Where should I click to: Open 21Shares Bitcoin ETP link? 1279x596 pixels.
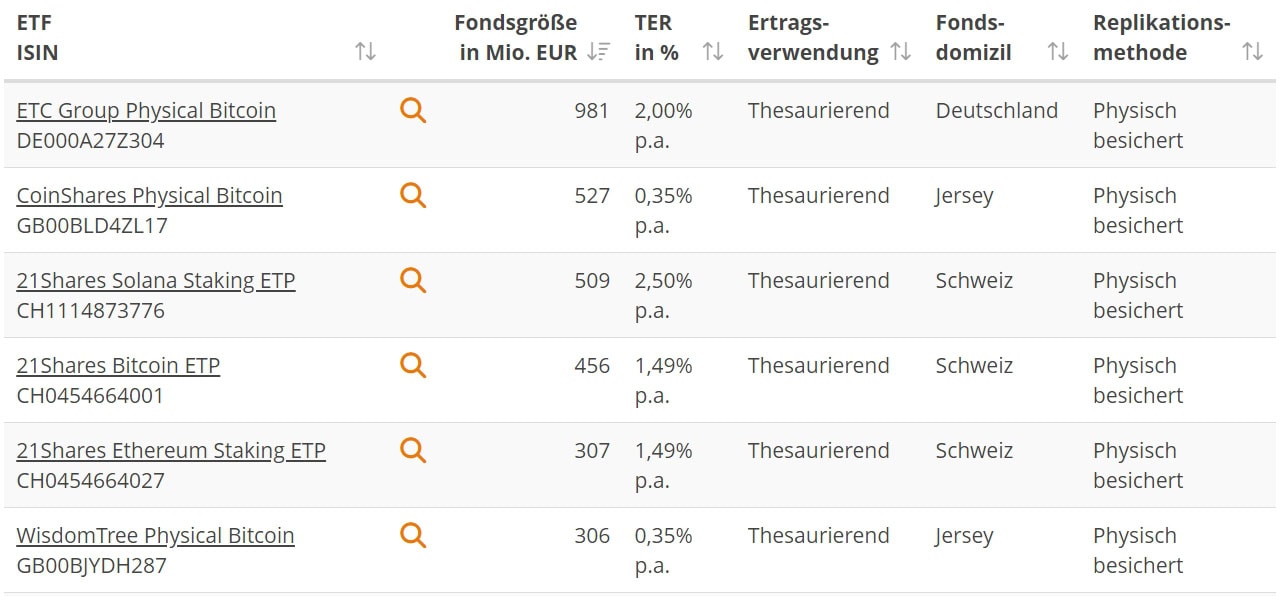pyautogui.click(x=118, y=366)
